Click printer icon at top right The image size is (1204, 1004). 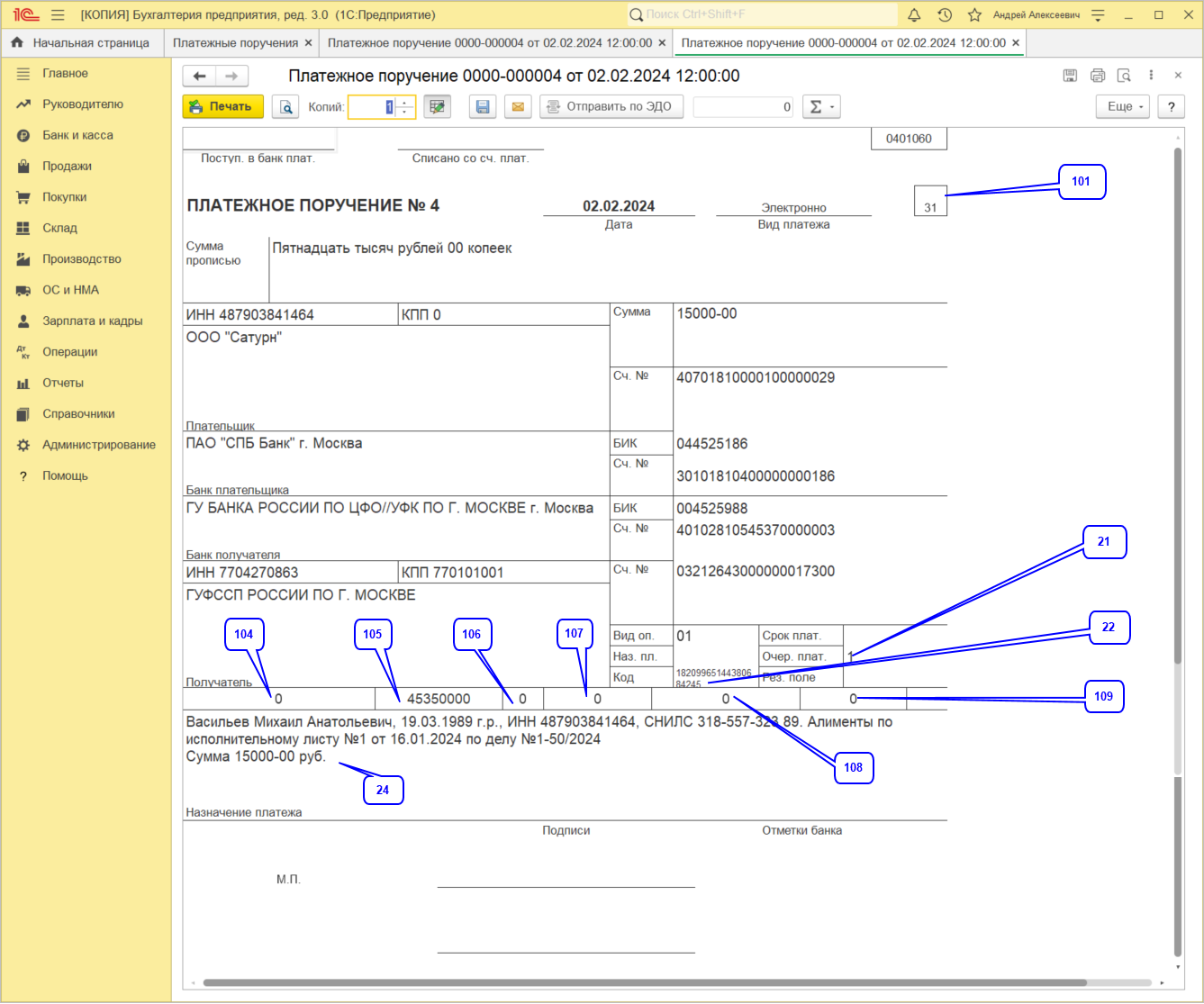point(1097,76)
